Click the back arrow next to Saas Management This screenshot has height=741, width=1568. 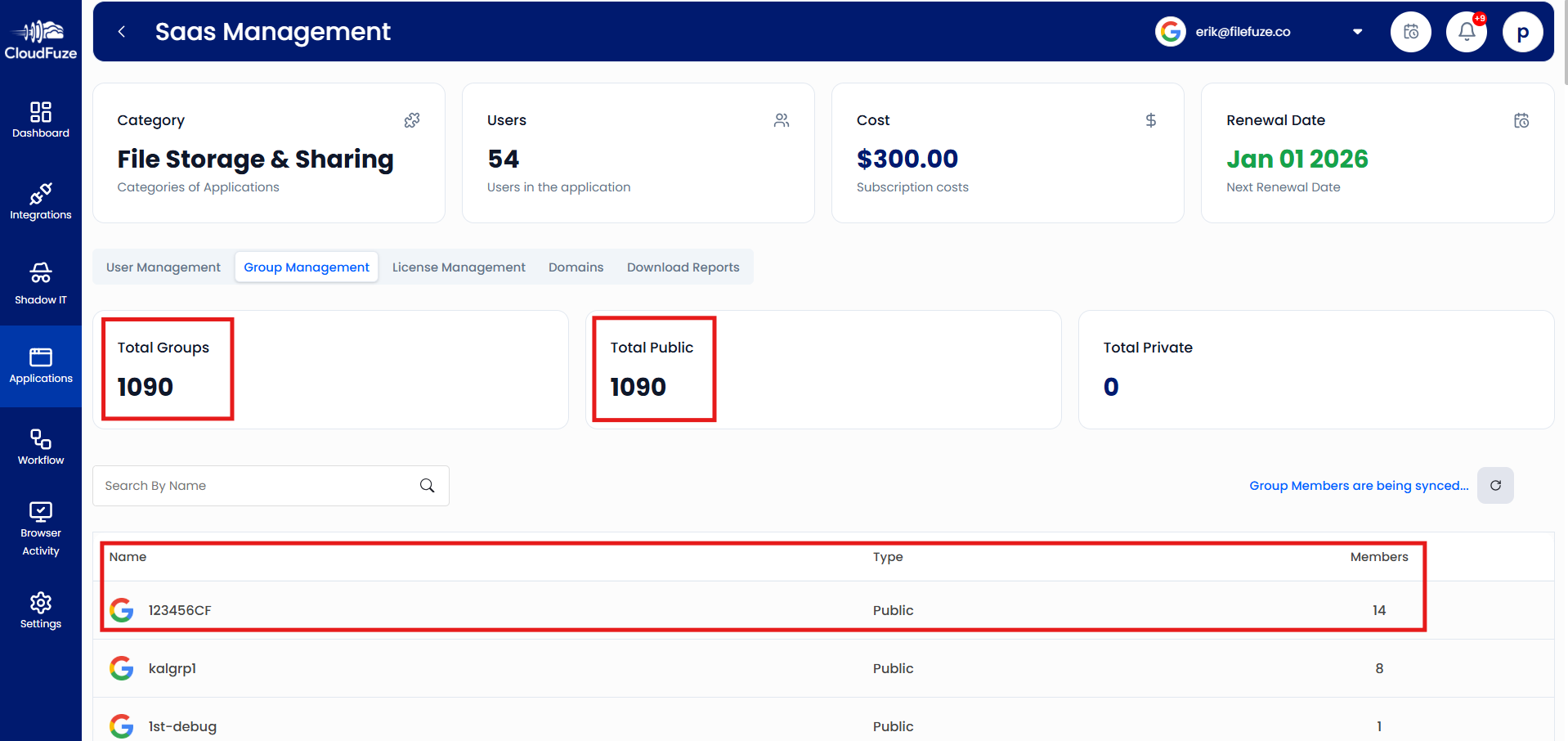click(x=121, y=31)
